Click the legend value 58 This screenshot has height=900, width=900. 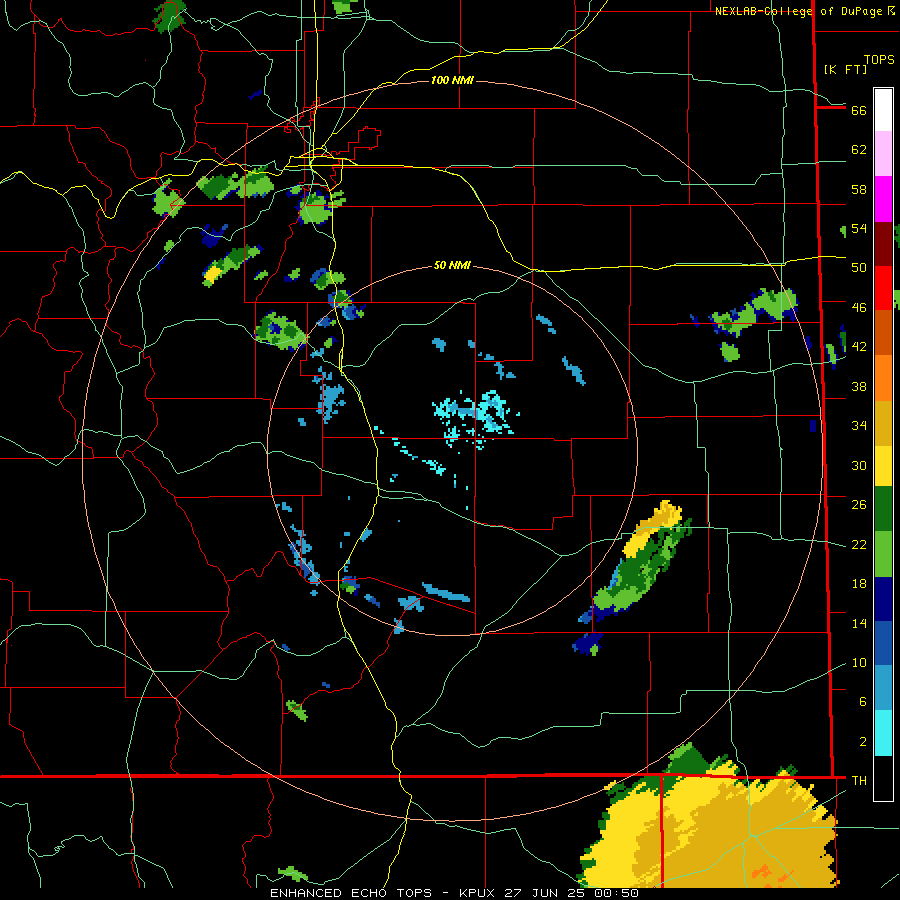click(859, 189)
